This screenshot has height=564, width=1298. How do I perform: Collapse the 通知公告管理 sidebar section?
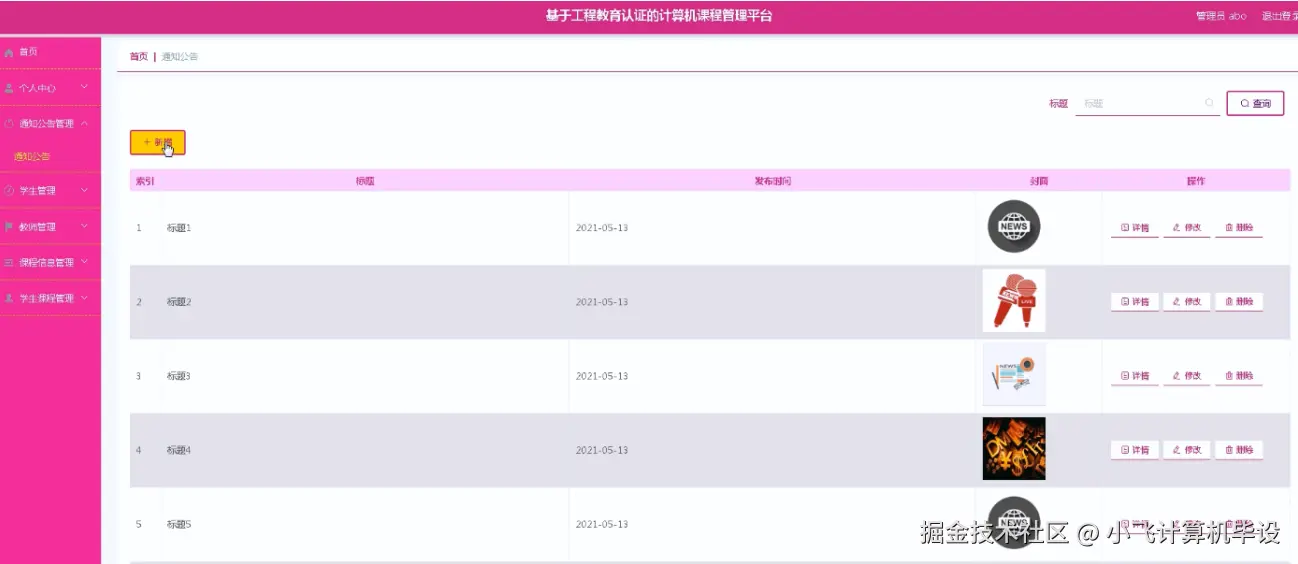[84, 124]
